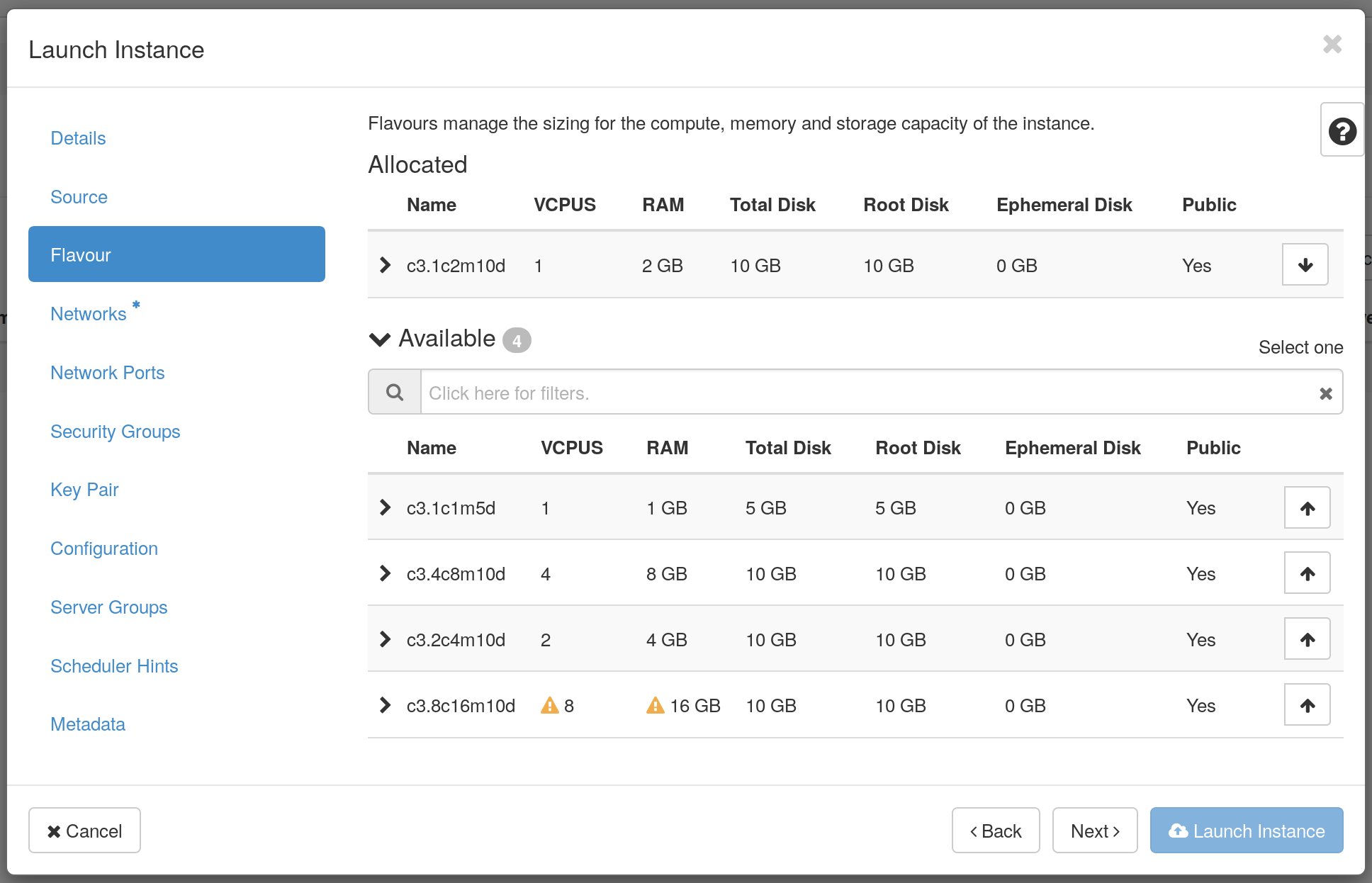Deallocate flavour c3.1c2m10d with down arrow

1305,265
